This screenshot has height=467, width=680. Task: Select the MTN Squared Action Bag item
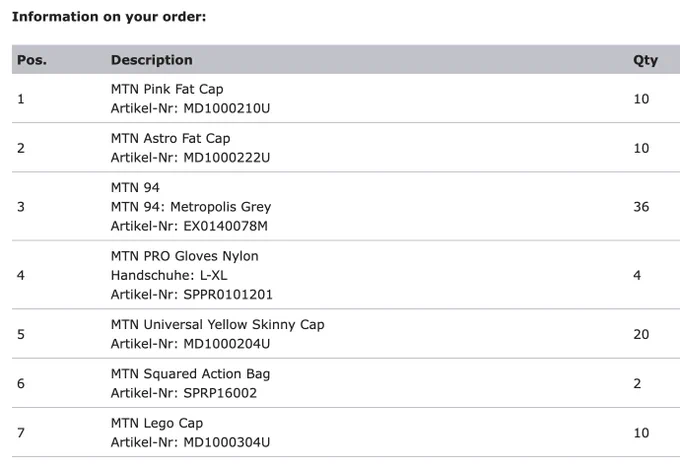(190, 374)
